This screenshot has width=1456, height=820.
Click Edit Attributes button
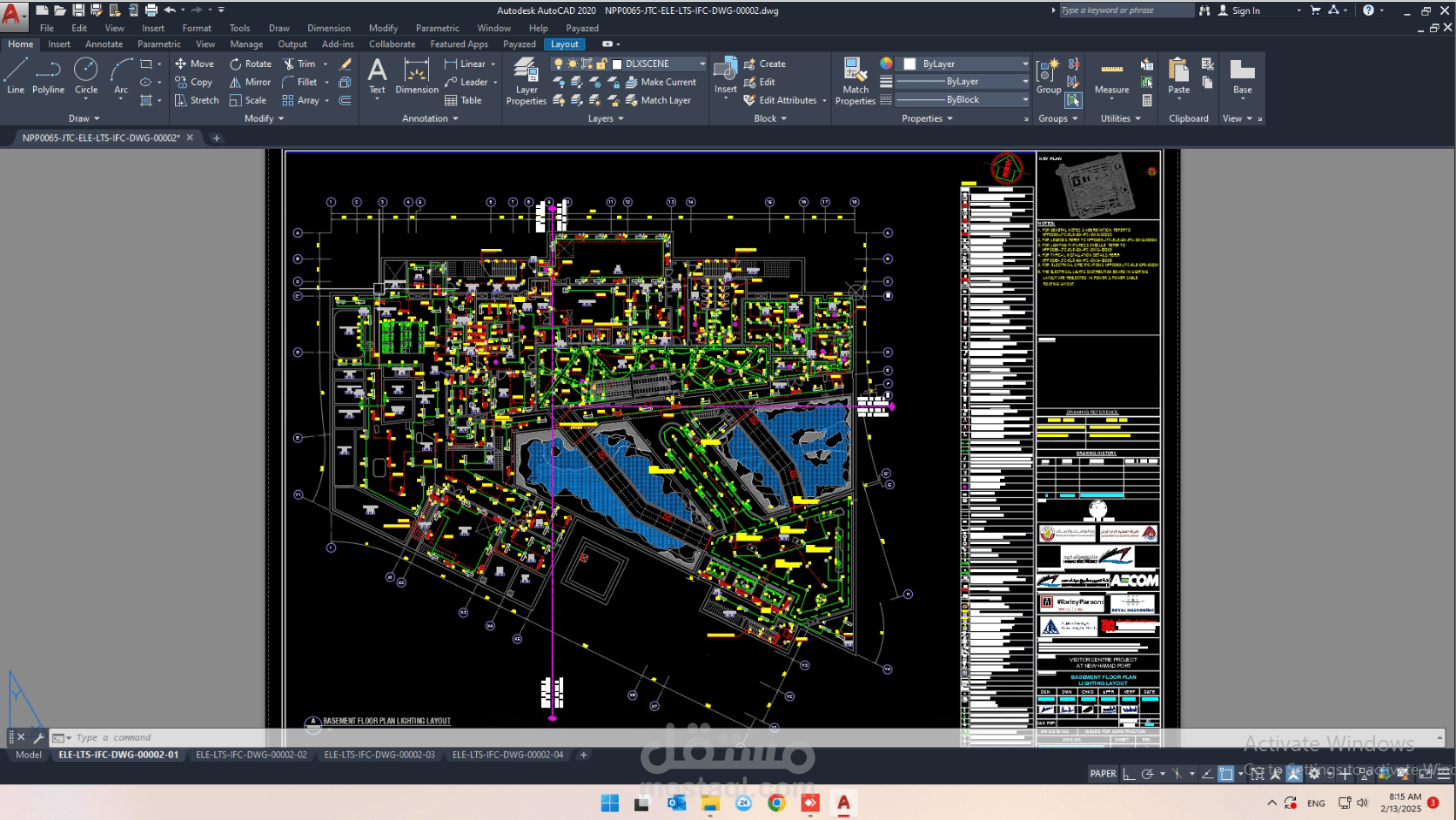[x=781, y=100]
